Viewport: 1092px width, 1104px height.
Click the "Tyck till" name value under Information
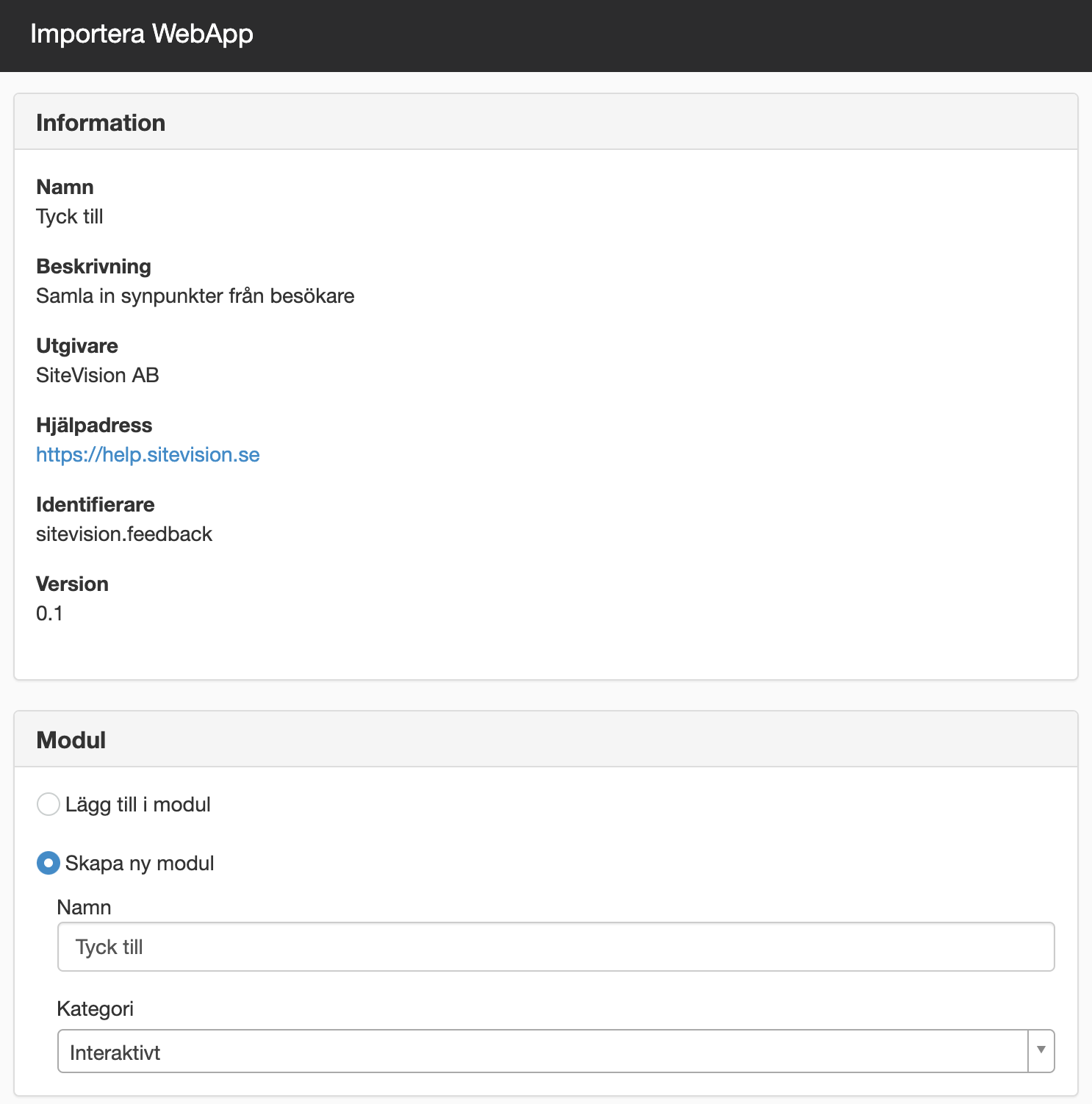pos(70,217)
